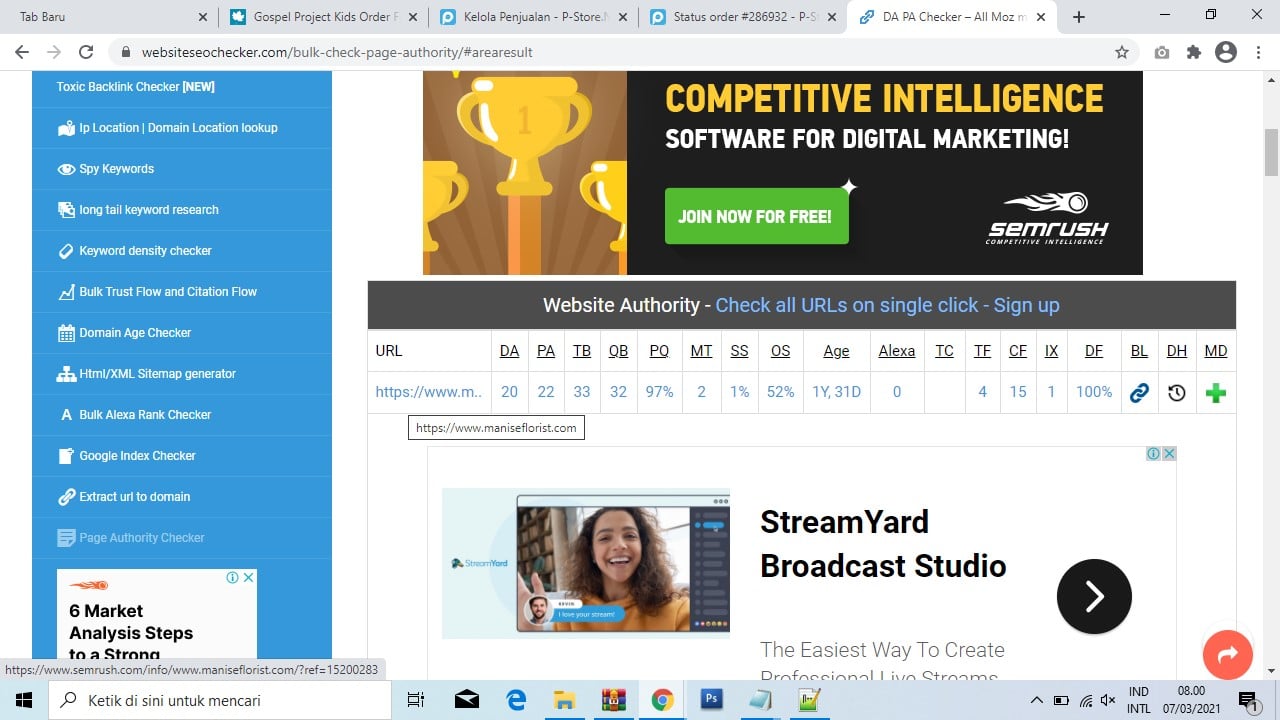Click the Windows taskbar search box

pyautogui.click(x=220, y=700)
